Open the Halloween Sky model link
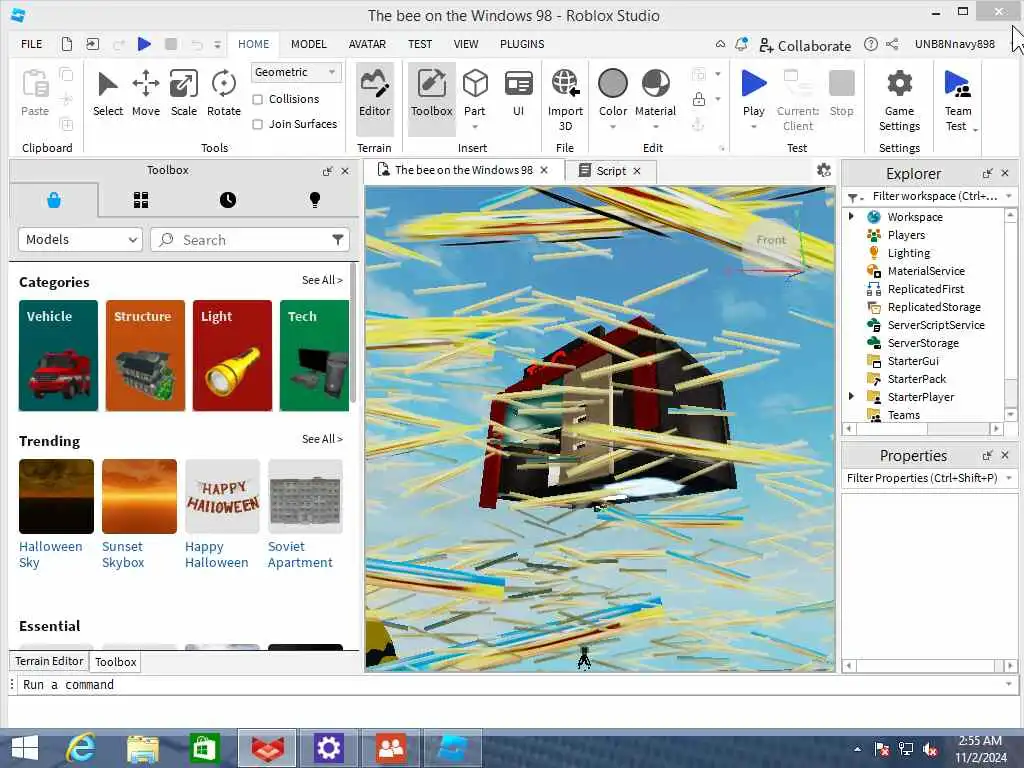Viewport: 1024px width, 768px height. (x=50, y=554)
